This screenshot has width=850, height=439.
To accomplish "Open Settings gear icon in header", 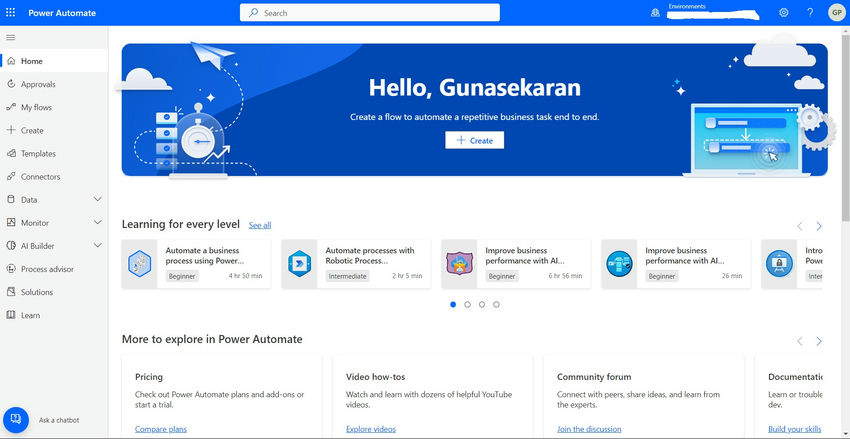I will tap(784, 12).
